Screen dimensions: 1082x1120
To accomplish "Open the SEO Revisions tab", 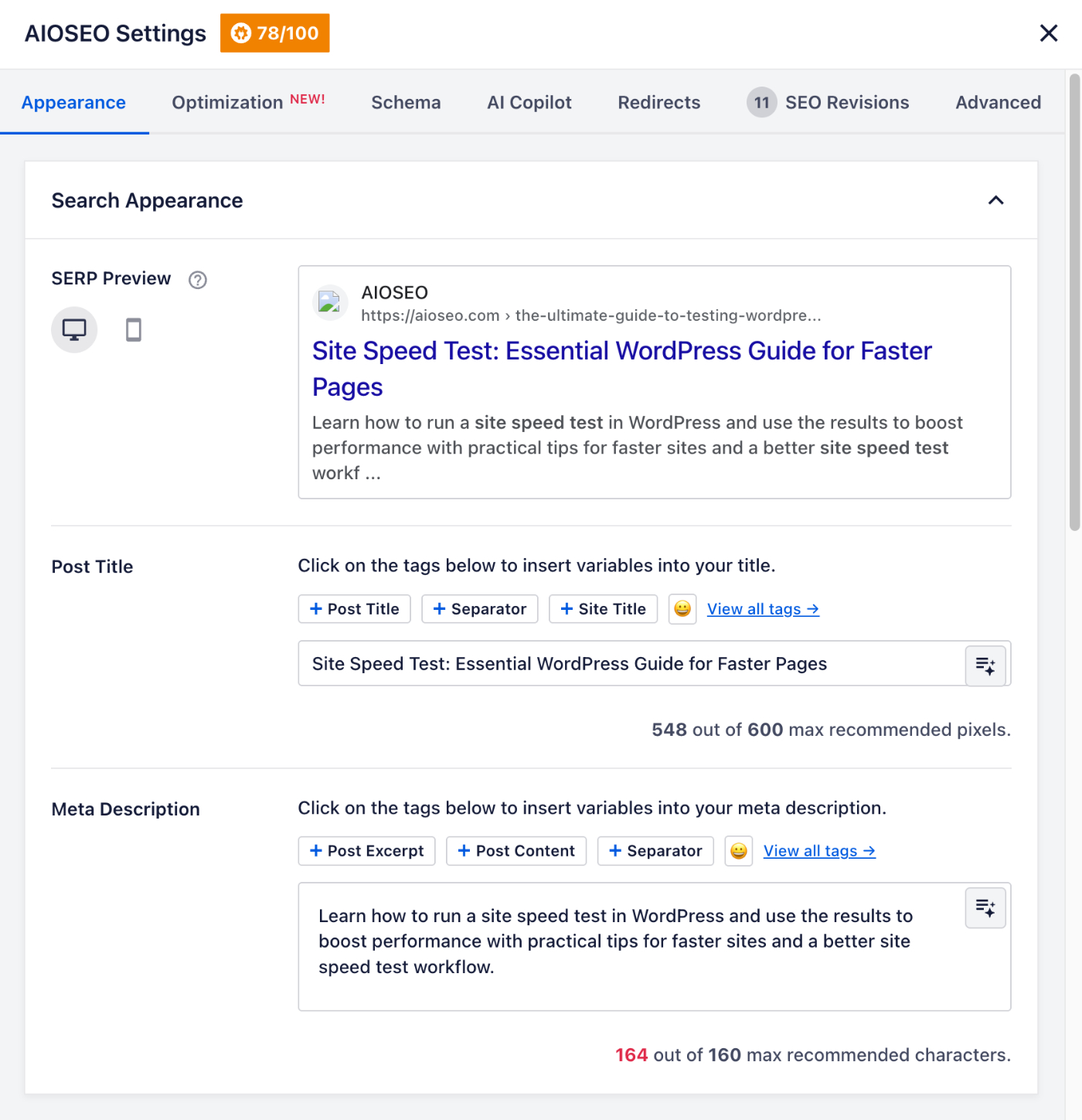I will pyautogui.click(x=828, y=103).
